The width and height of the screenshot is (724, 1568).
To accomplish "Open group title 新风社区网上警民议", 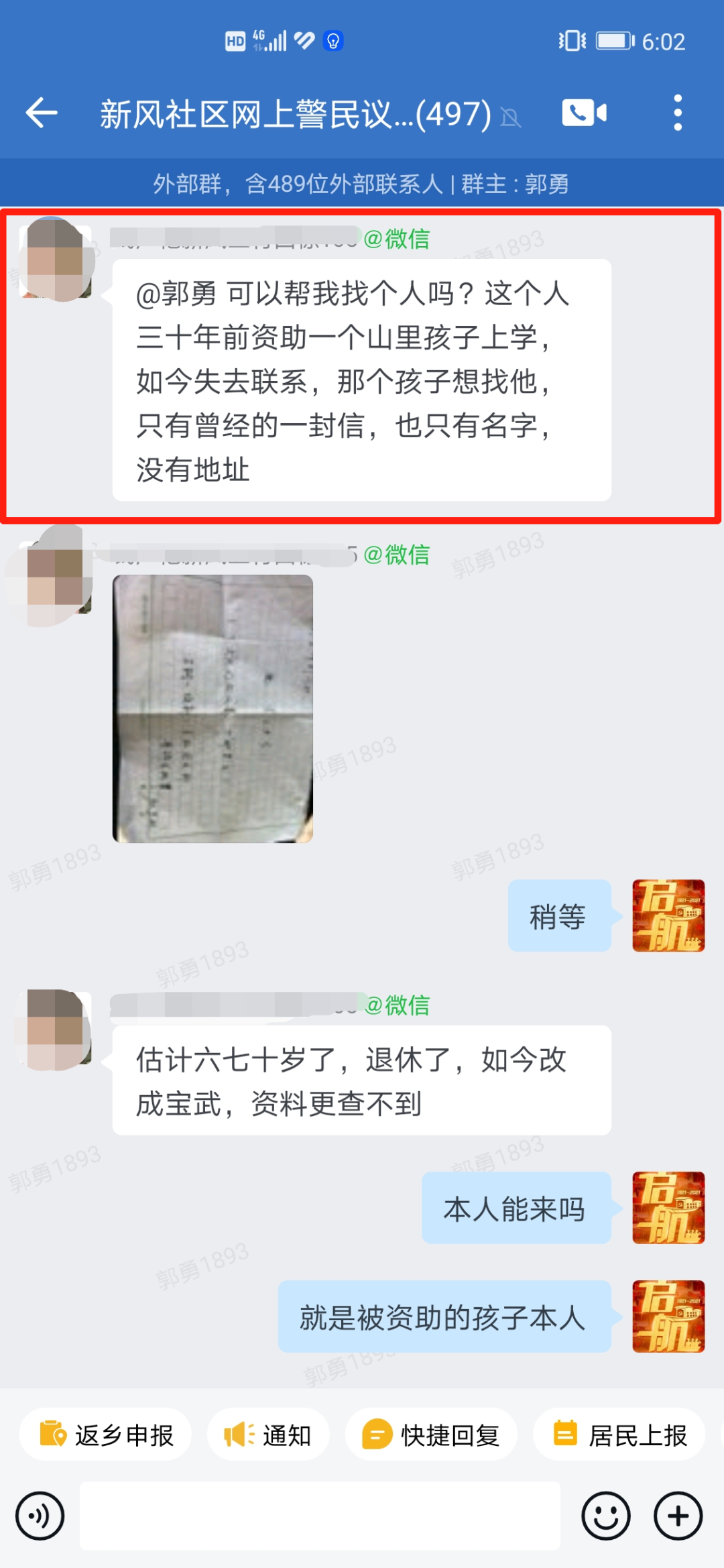I will click(x=296, y=114).
